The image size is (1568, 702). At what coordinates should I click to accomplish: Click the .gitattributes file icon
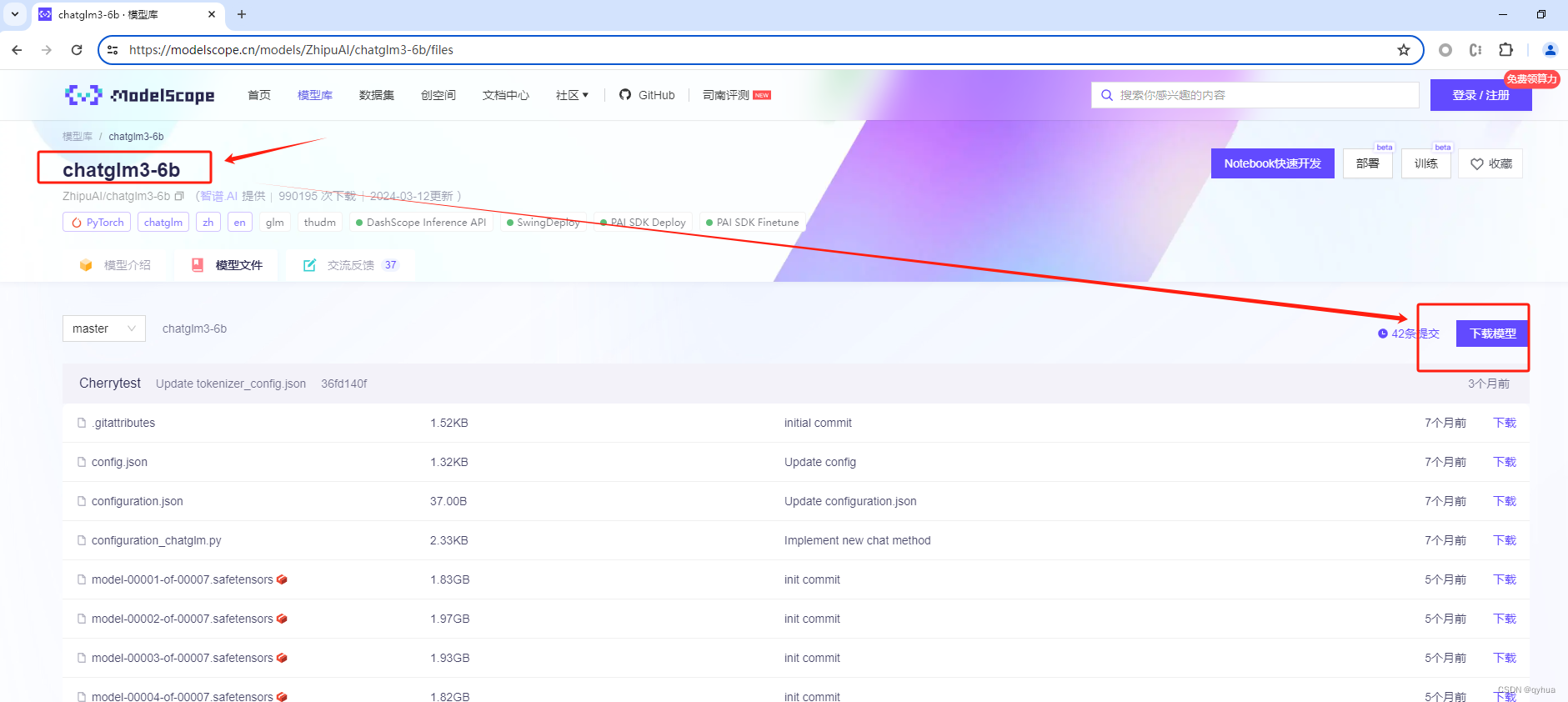pos(82,423)
